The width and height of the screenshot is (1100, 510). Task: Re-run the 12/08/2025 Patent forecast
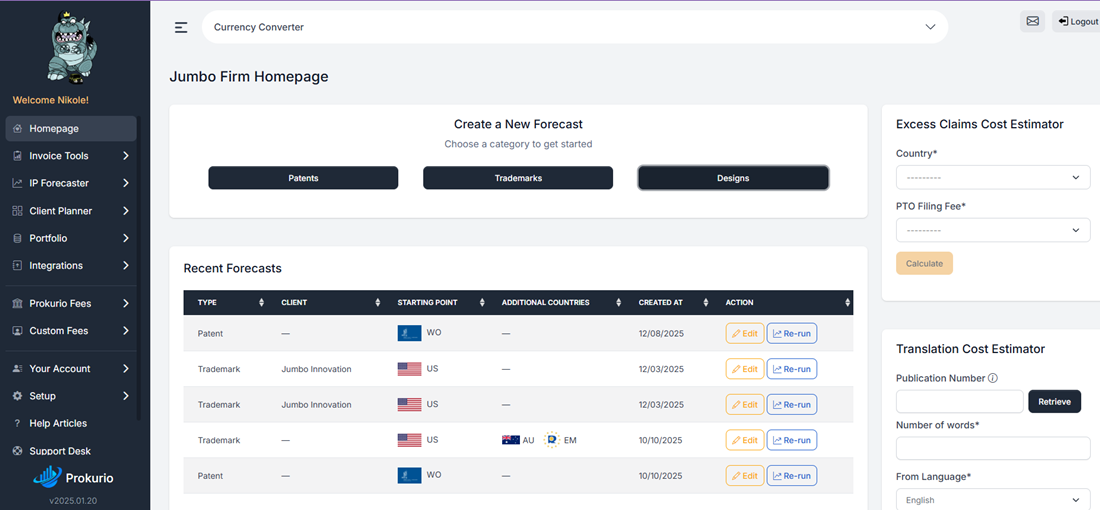(791, 333)
